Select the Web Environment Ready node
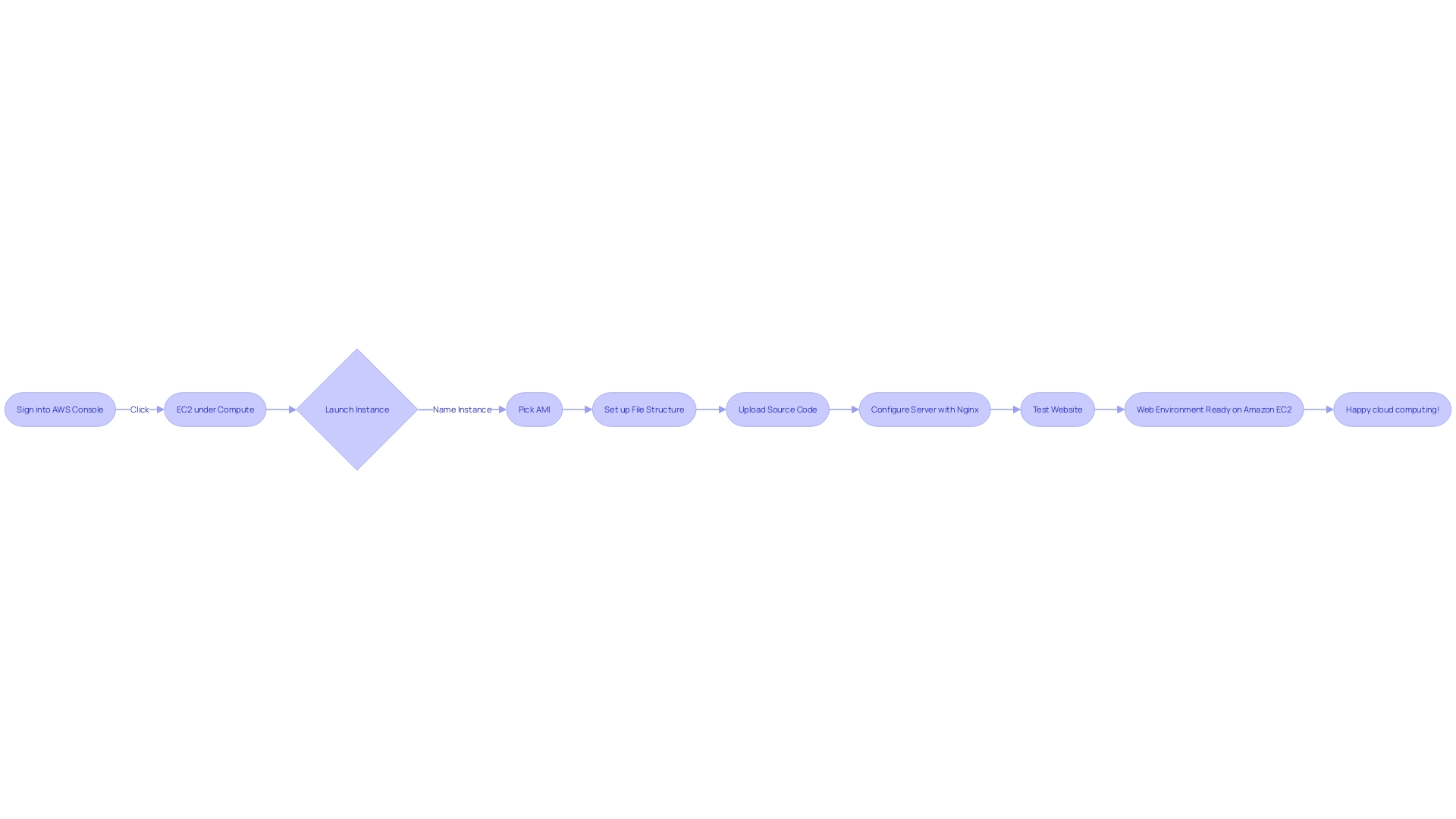The image size is (1456, 819). [1213, 409]
